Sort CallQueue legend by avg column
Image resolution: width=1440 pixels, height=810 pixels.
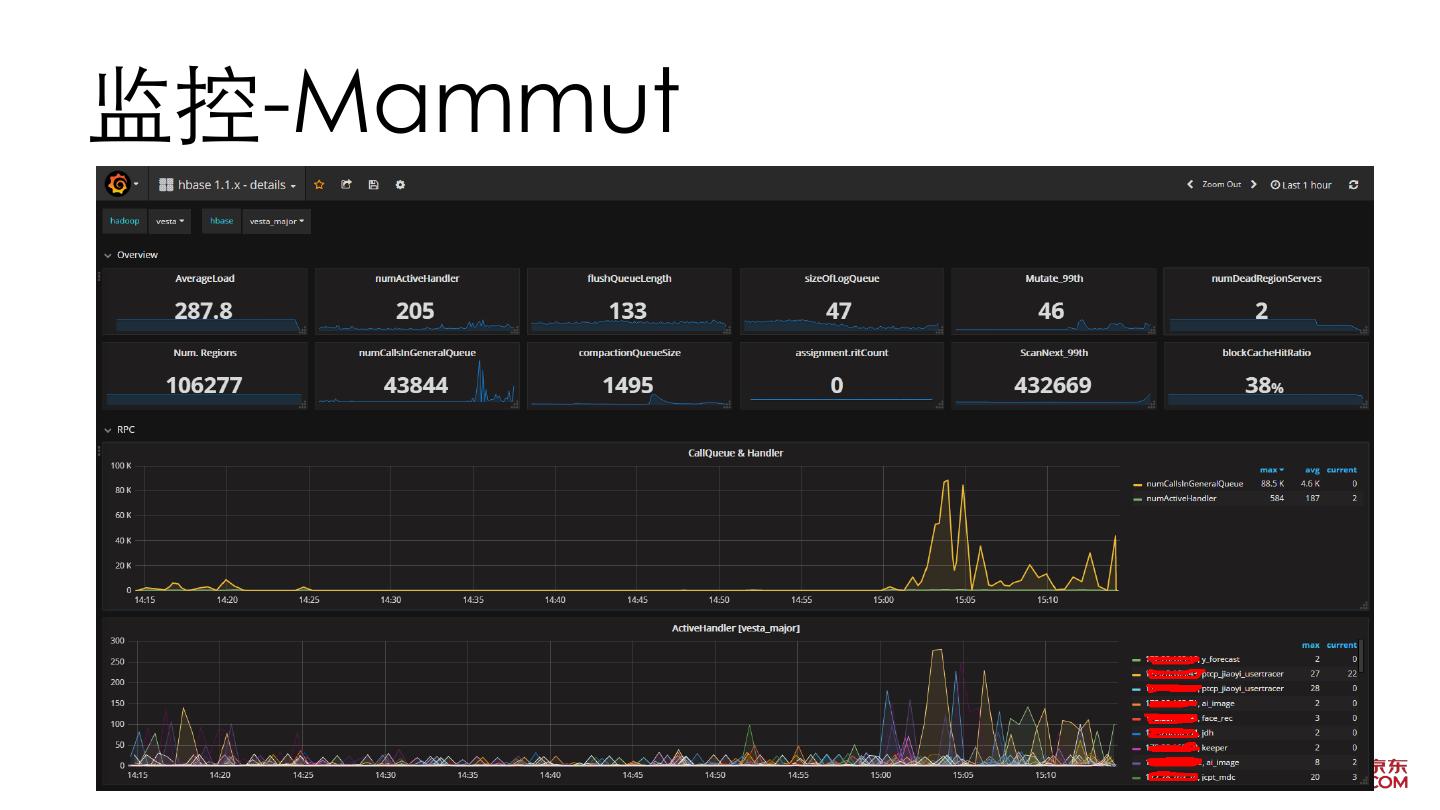tap(1312, 470)
